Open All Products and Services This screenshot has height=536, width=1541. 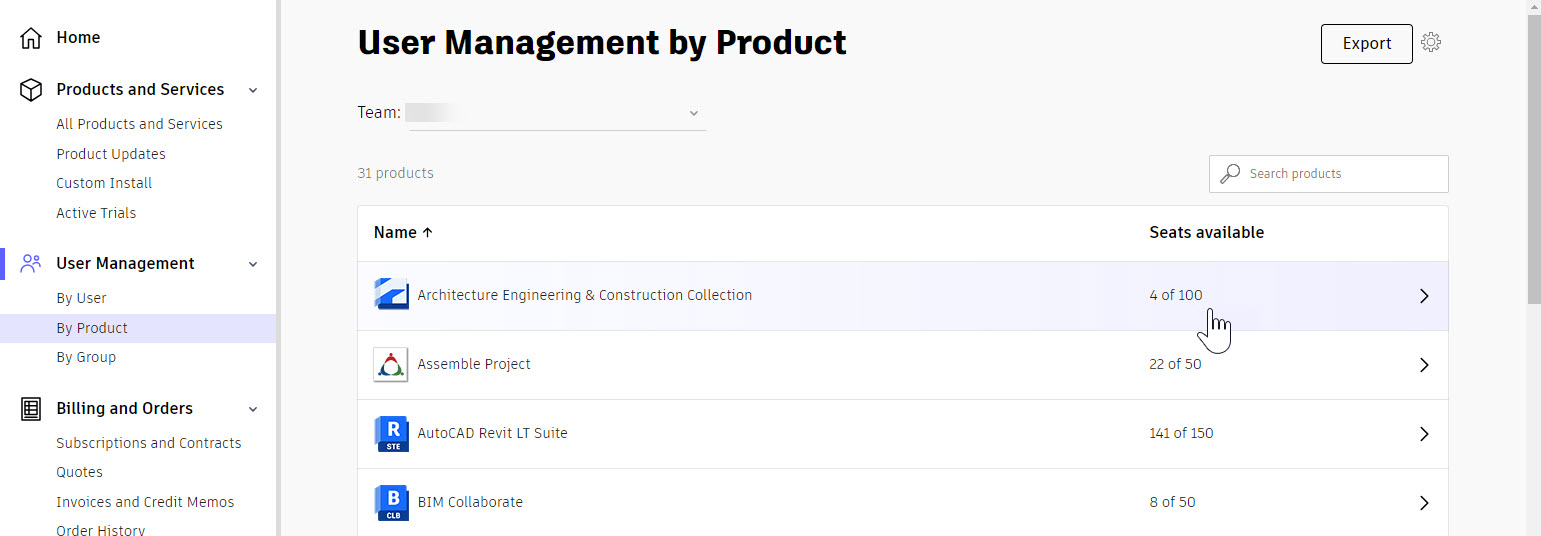pyautogui.click(x=139, y=124)
